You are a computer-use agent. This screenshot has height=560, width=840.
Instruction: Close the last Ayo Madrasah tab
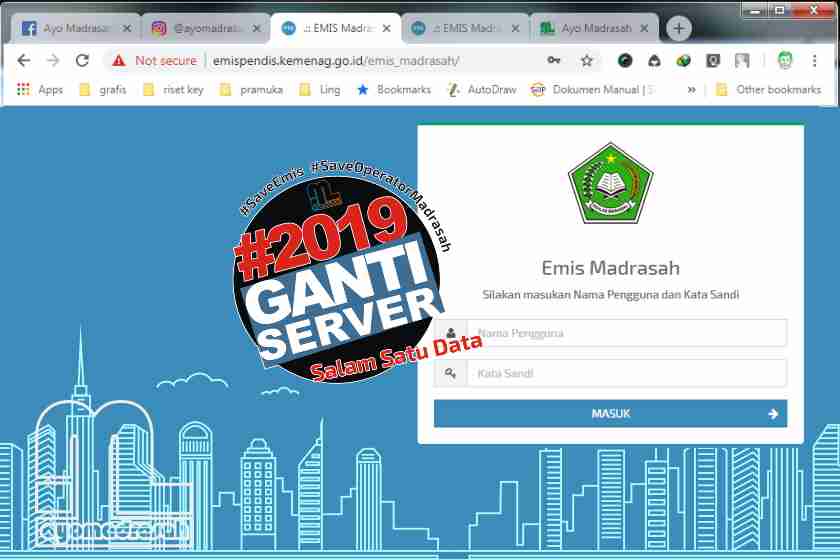point(644,28)
